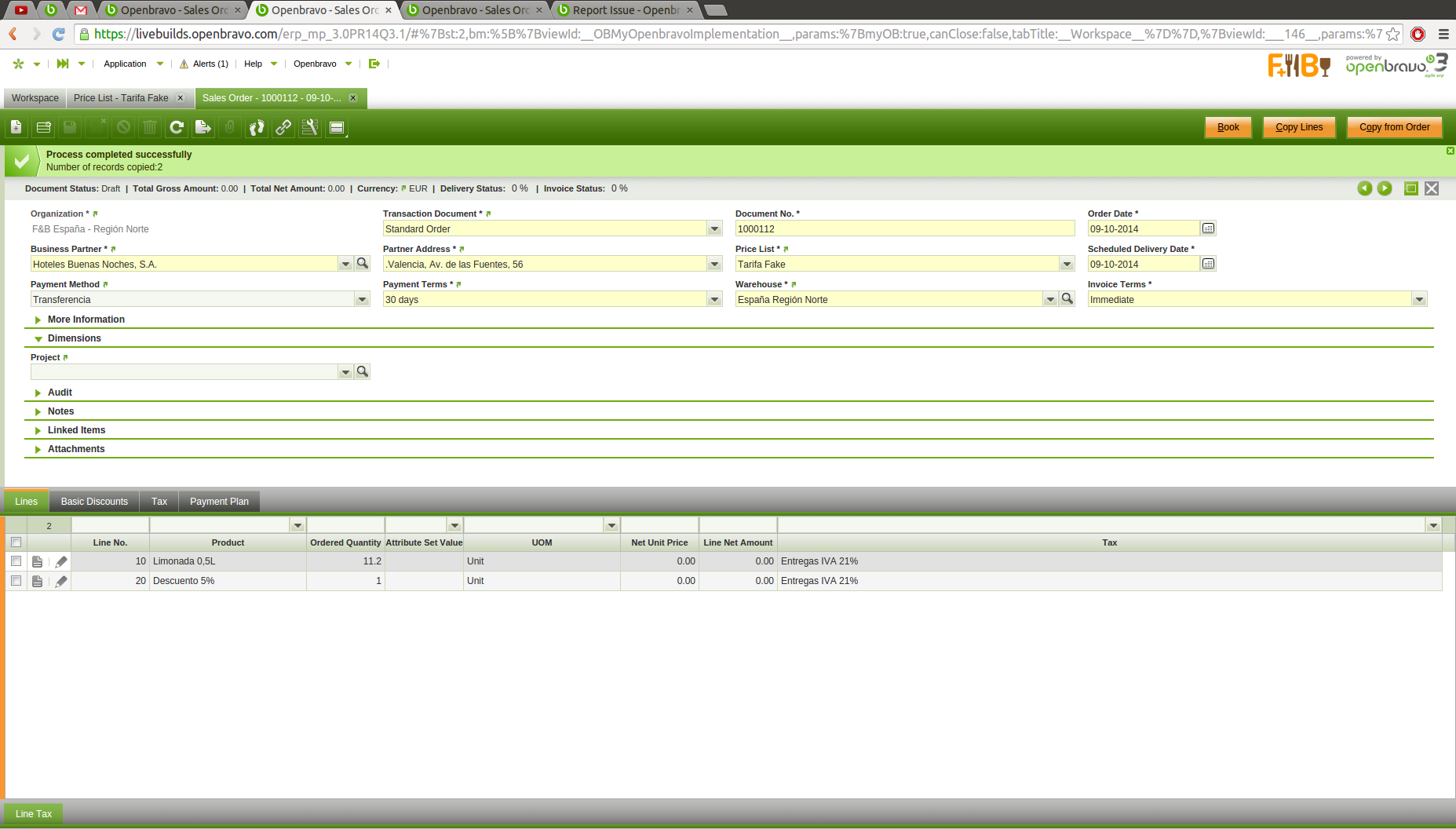
Task: Open the Invoice Terms dropdown
Action: (1419, 300)
